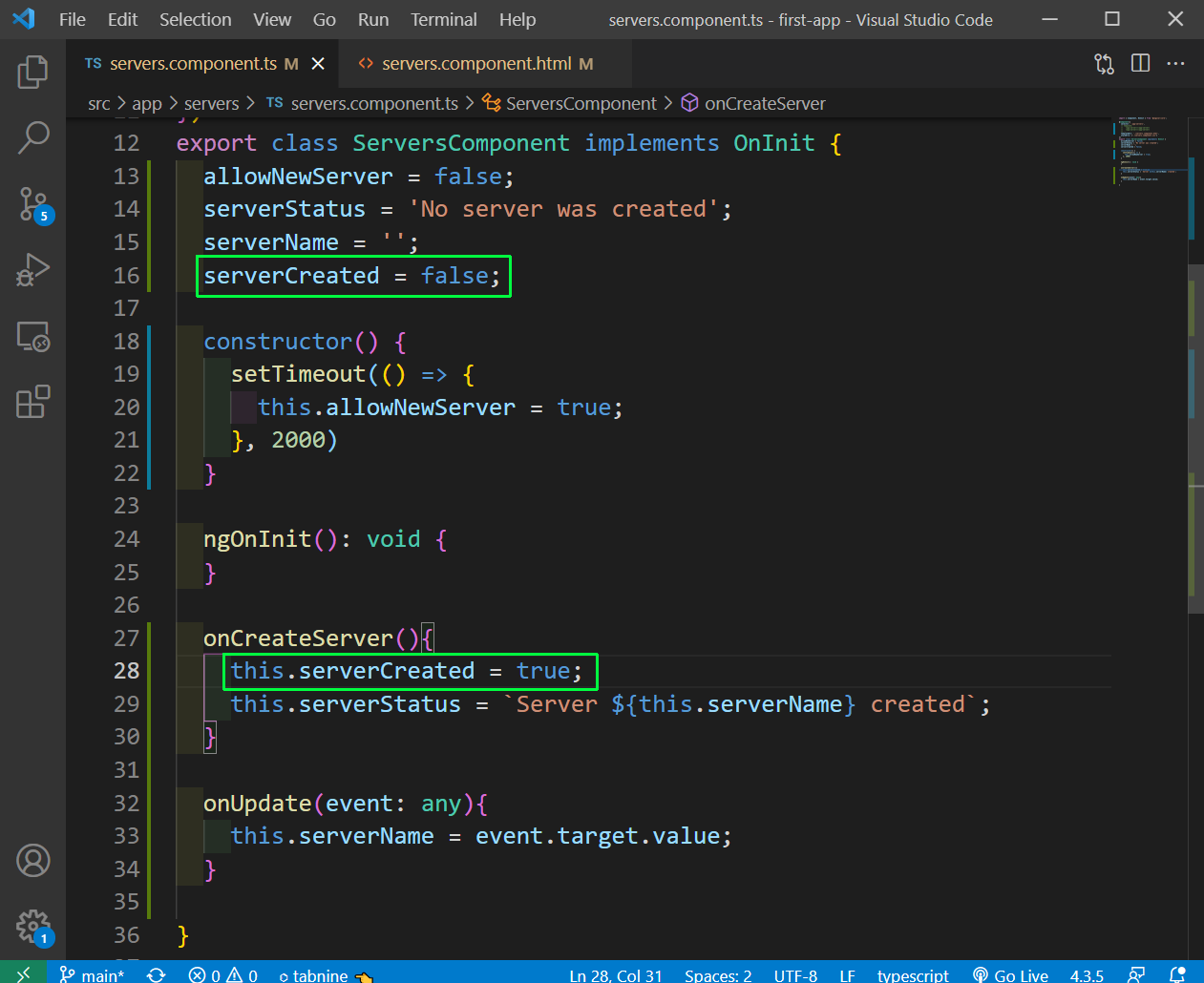Viewport: 1204px width, 983px height.
Task: Select language mode typescript
Action: (913, 974)
